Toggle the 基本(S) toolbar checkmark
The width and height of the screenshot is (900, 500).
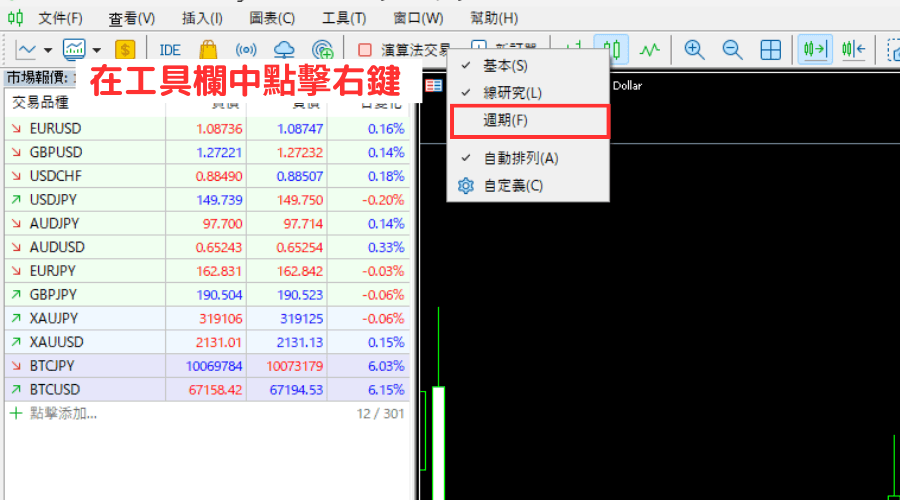click(x=505, y=66)
